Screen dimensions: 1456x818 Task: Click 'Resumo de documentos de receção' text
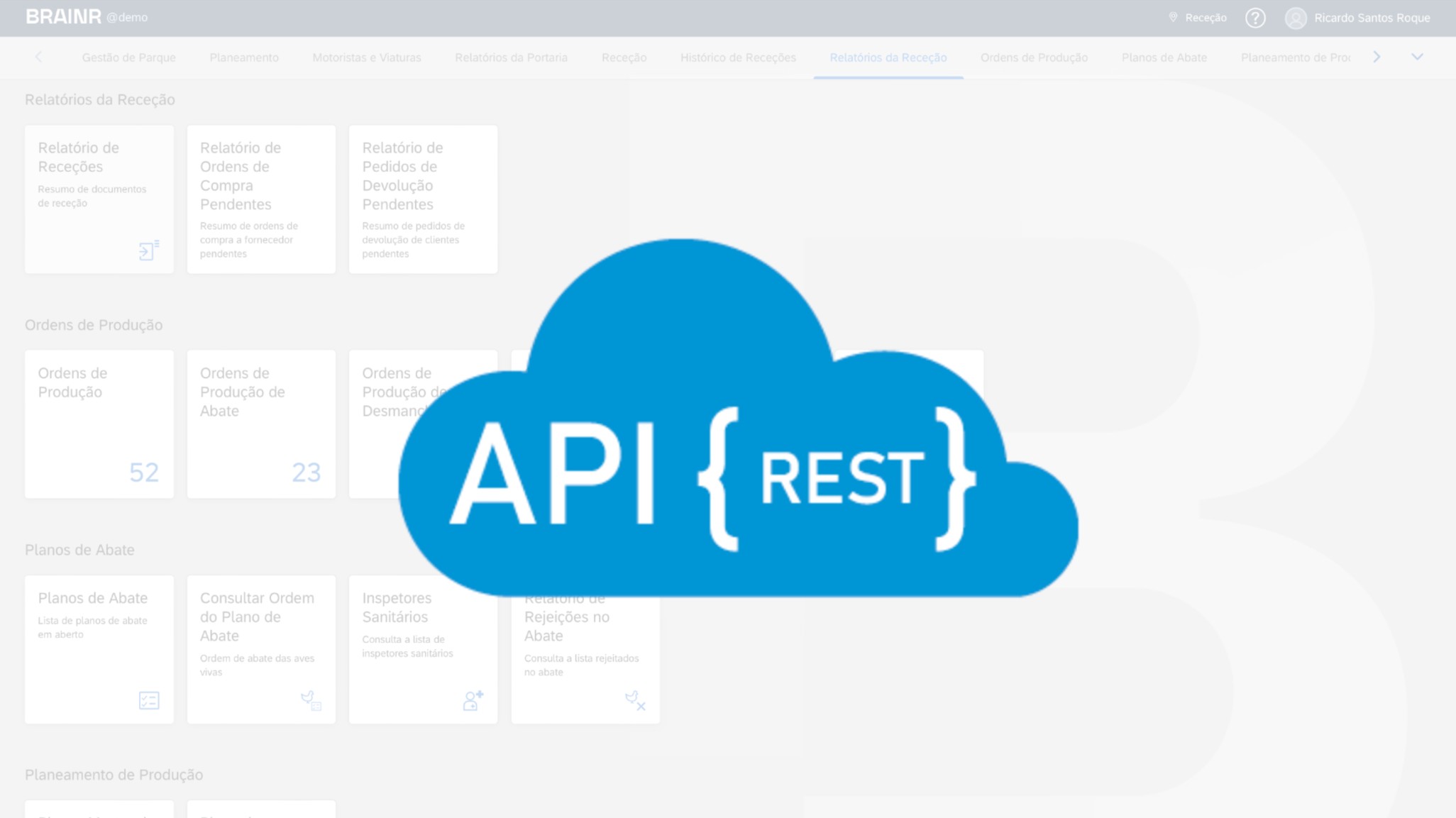click(92, 196)
